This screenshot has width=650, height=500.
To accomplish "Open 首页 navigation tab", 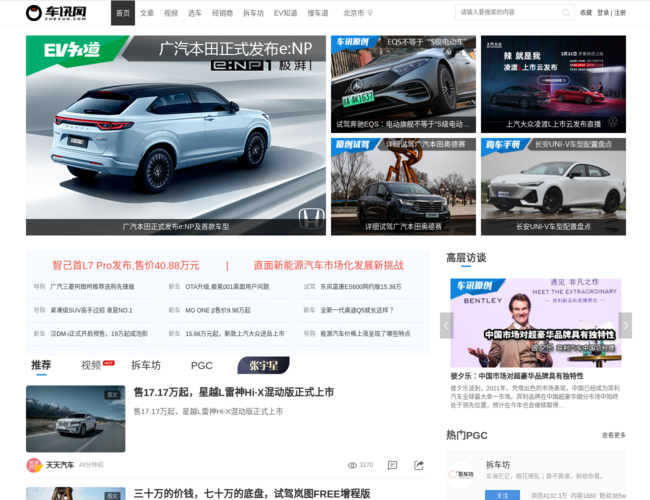I will (x=123, y=13).
